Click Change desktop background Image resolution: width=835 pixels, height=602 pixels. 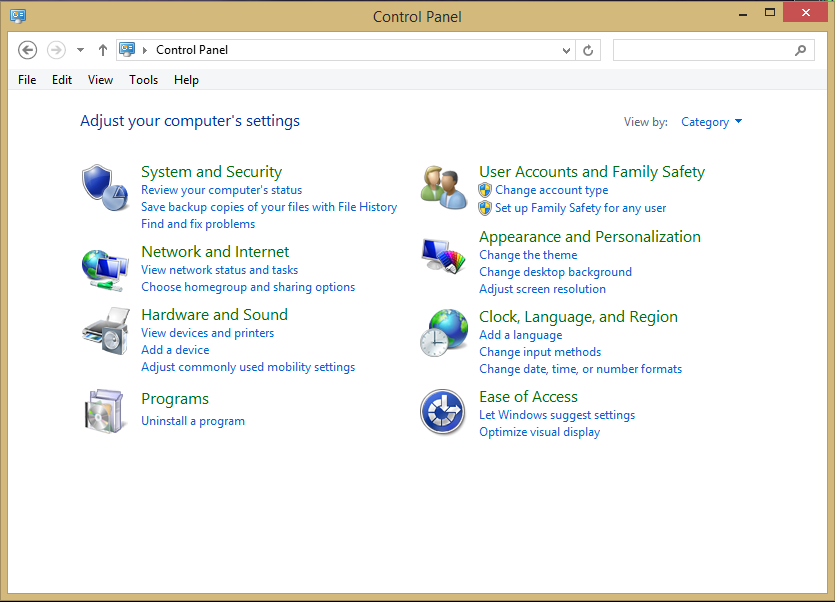point(555,272)
